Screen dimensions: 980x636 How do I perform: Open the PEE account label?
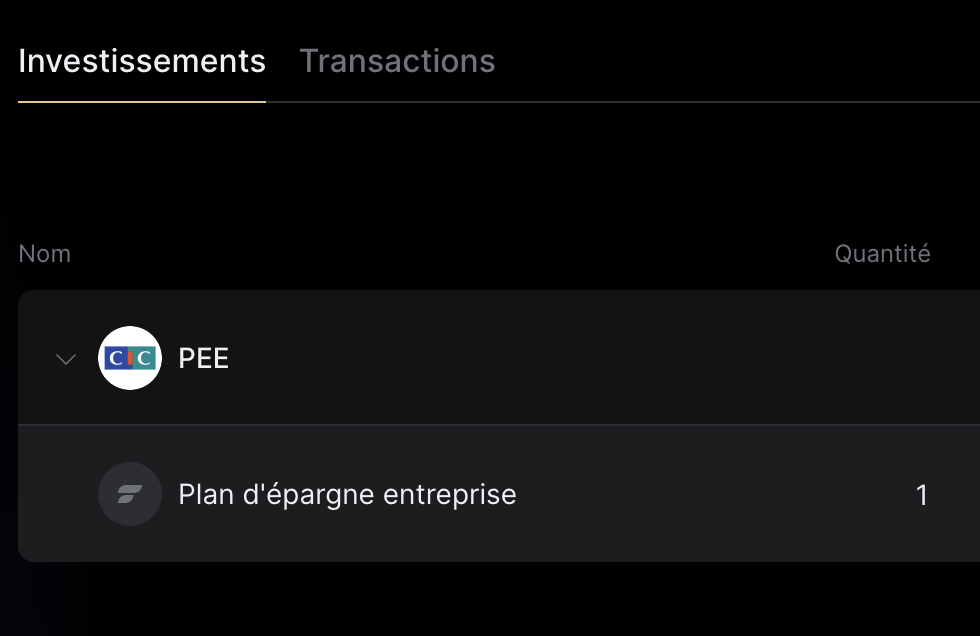click(x=203, y=358)
